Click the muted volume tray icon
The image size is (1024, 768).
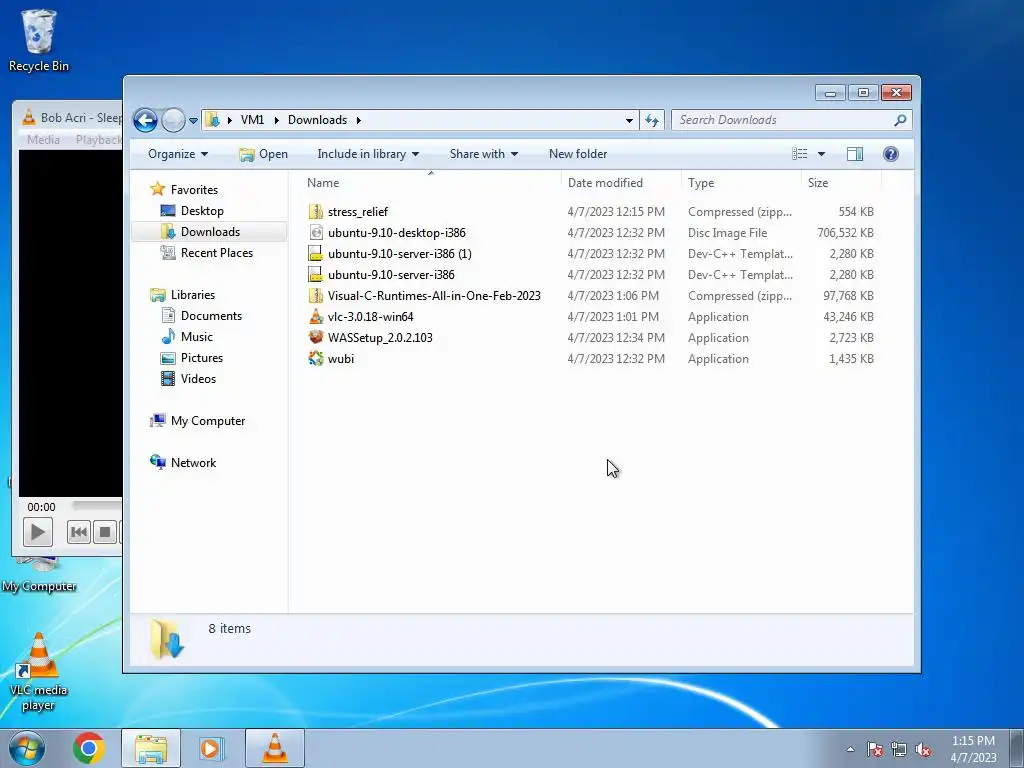pos(923,750)
